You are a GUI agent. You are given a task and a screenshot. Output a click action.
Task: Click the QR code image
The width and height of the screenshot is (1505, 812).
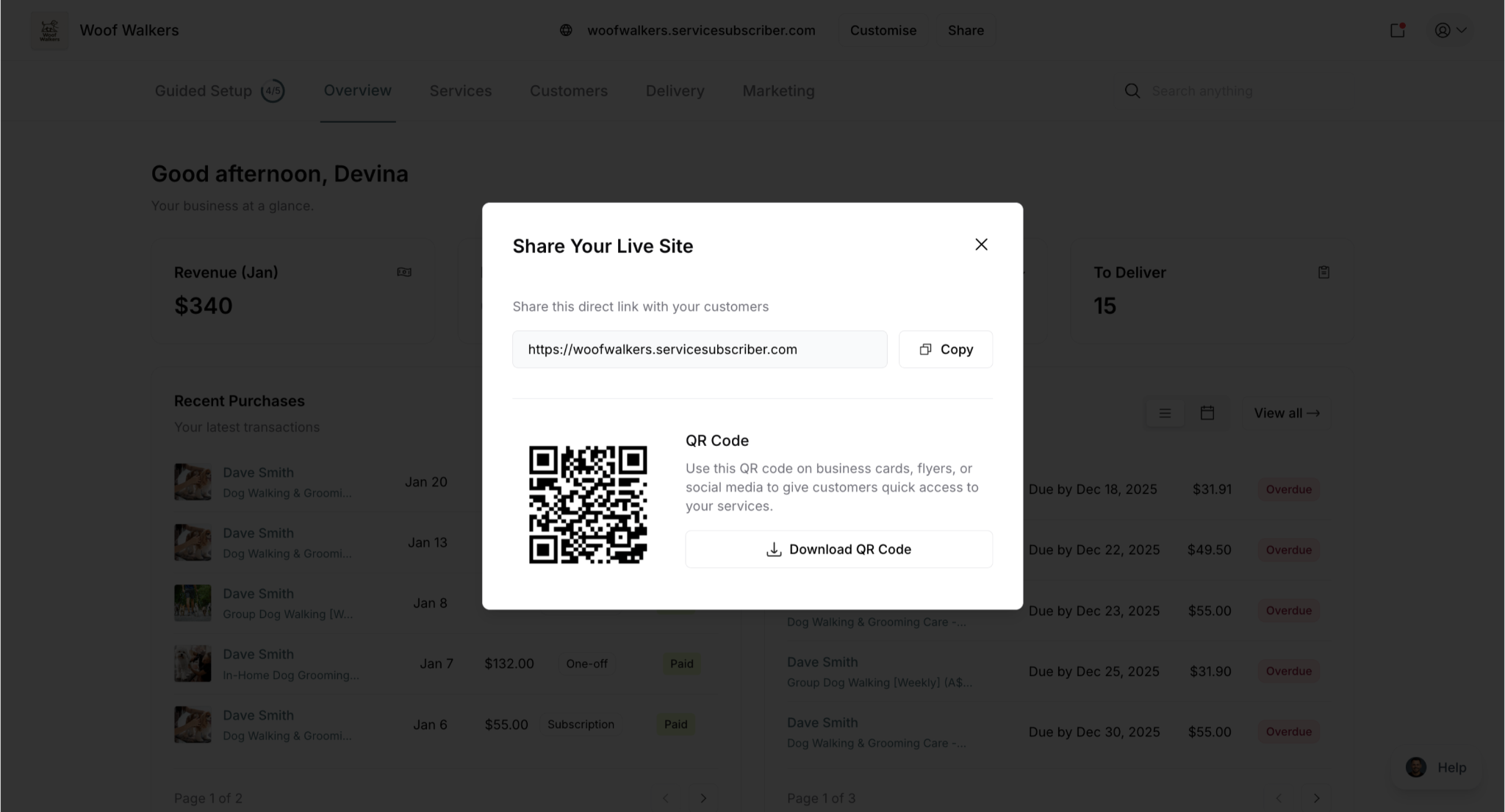pyautogui.click(x=588, y=505)
